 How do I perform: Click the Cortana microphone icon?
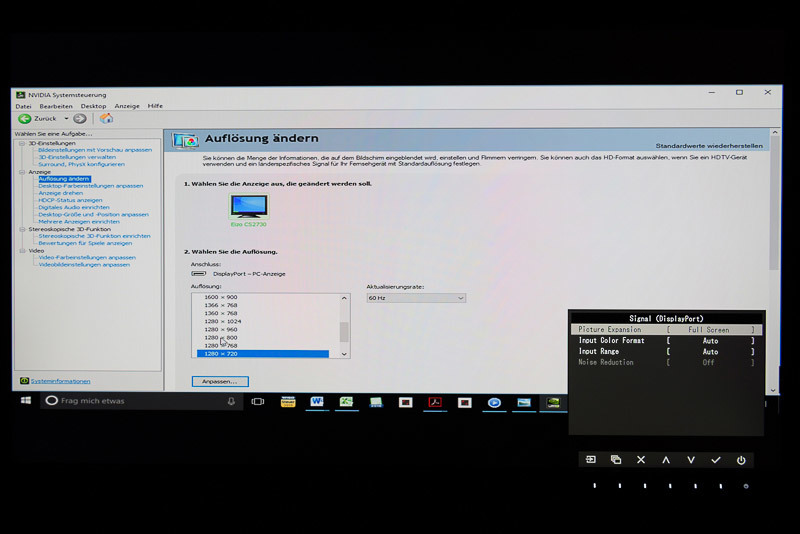[x=231, y=401]
